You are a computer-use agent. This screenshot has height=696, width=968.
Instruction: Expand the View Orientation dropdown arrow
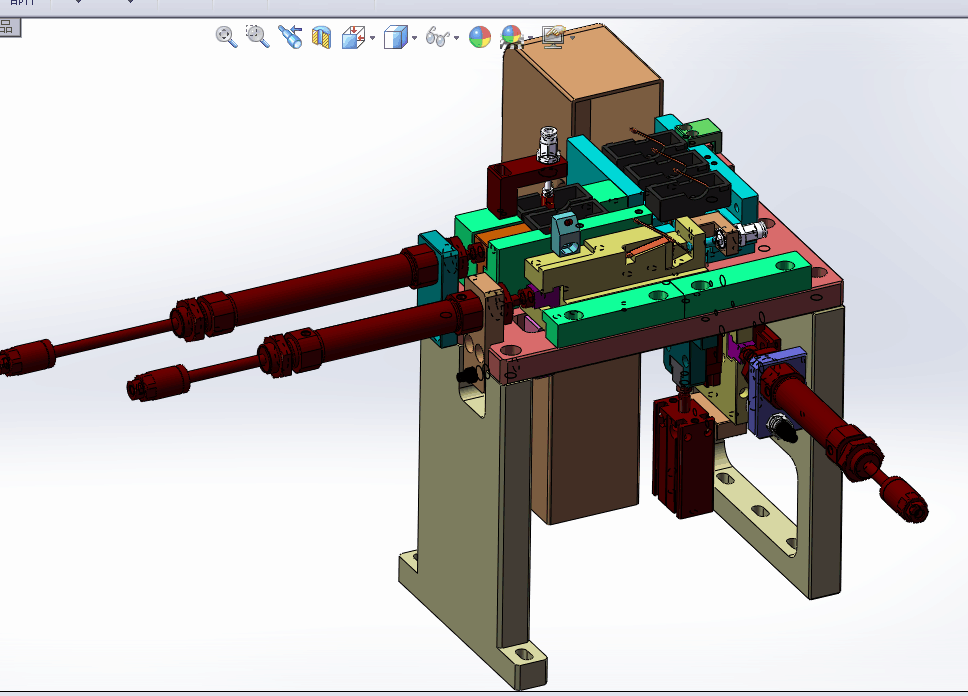pyautogui.click(x=372, y=38)
